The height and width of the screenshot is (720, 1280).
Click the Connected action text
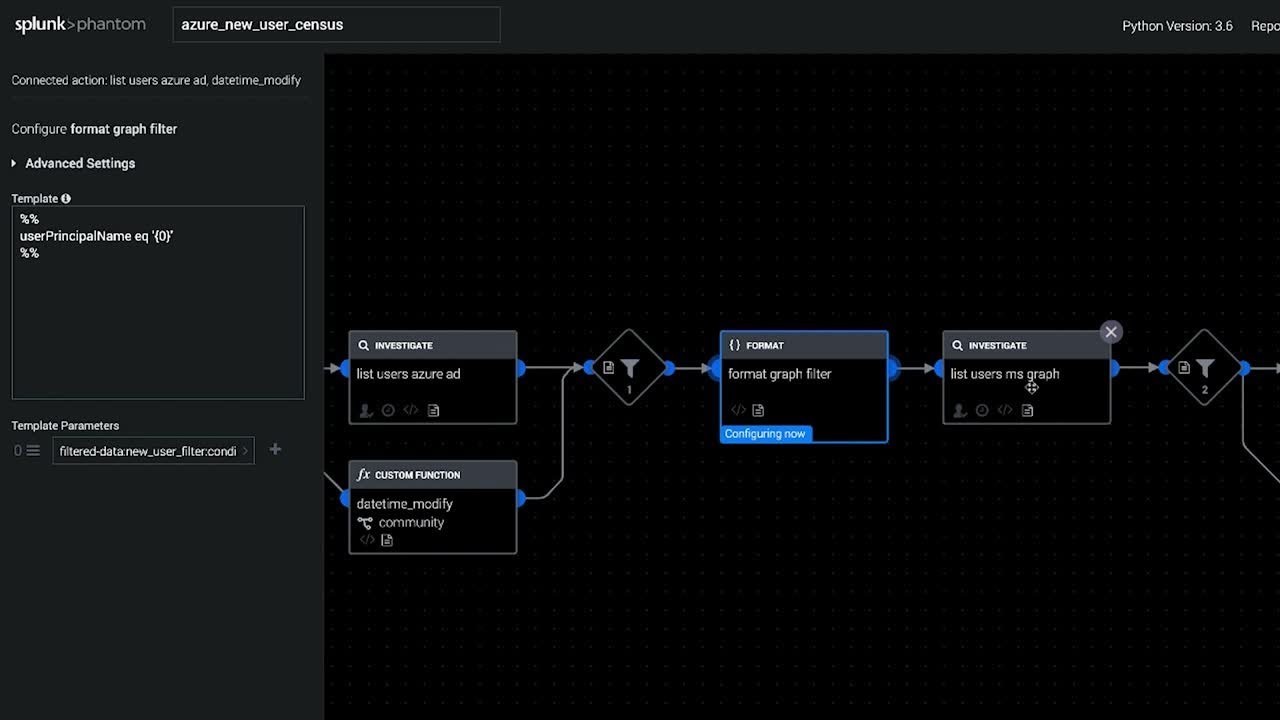[x=156, y=80]
